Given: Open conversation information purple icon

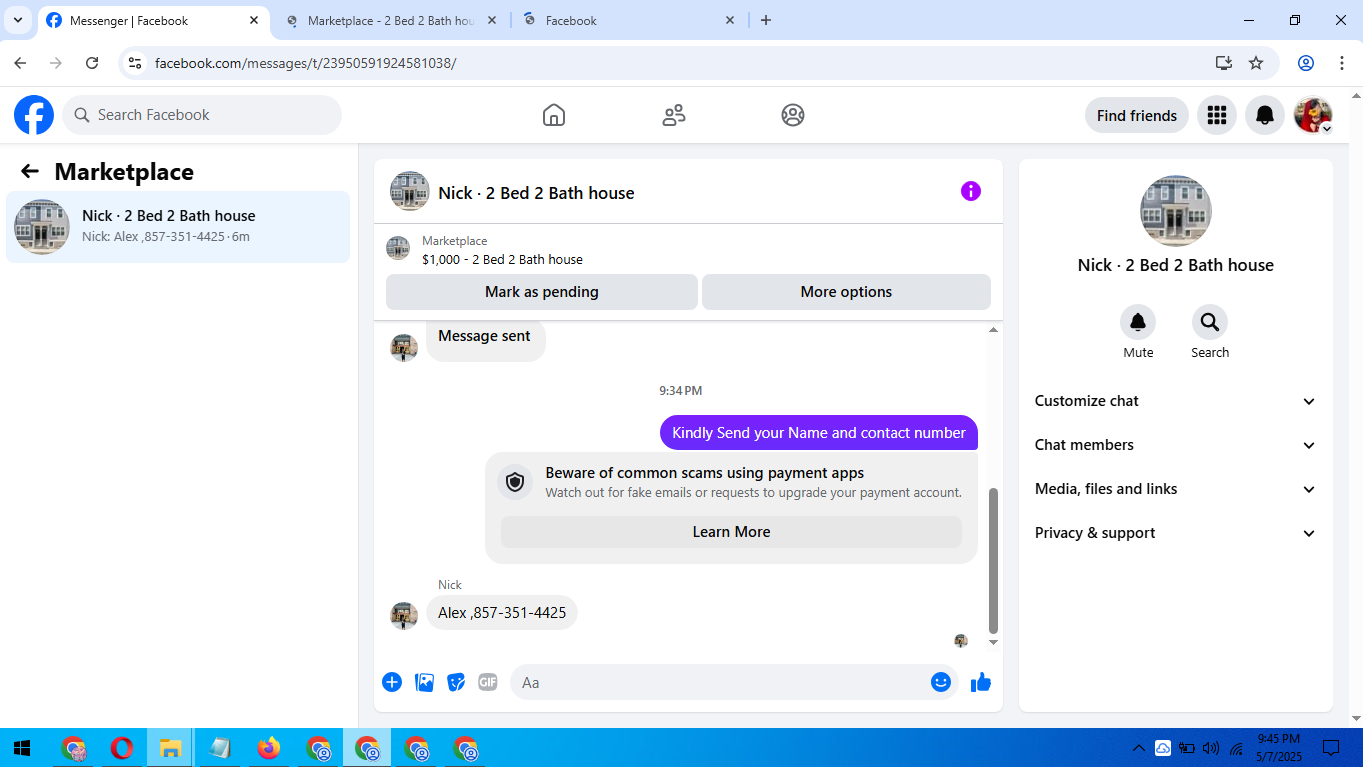Looking at the screenshot, I should [x=971, y=191].
